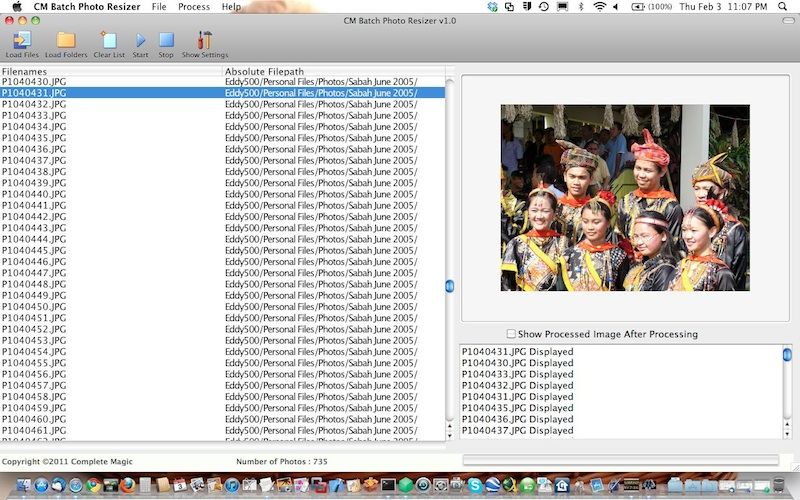Click the Load Folders toolbar icon
Screen dimensions: 800x500
click(x=66, y=40)
